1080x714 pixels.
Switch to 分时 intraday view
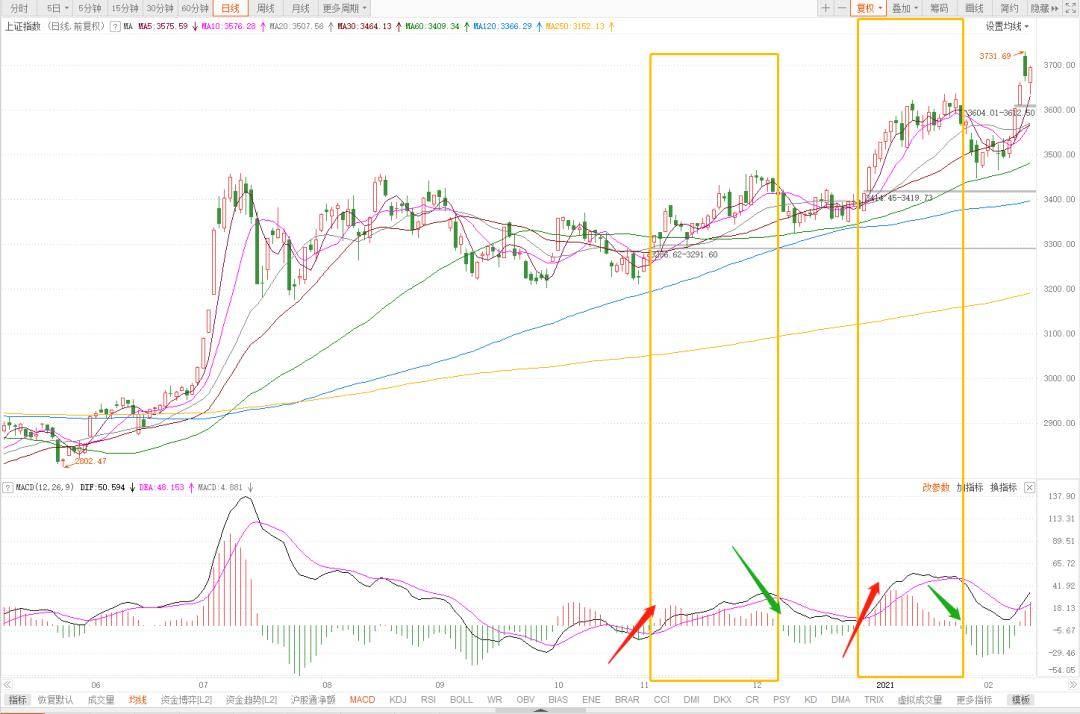19,8
